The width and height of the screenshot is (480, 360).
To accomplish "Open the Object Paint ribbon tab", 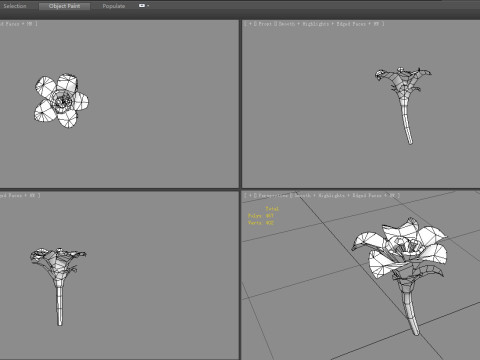I will 64,6.
